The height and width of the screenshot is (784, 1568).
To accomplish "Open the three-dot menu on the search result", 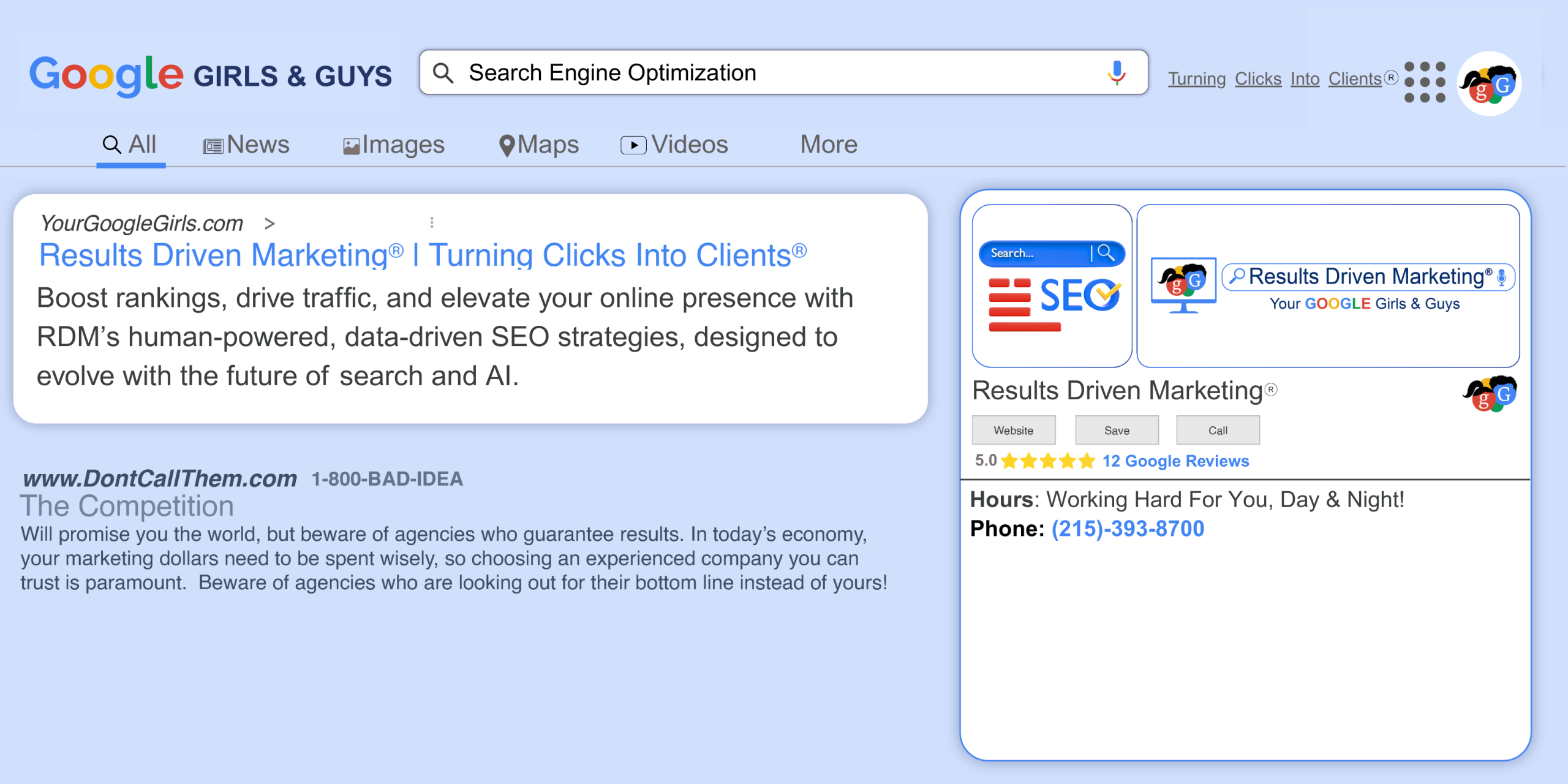I will 432,222.
